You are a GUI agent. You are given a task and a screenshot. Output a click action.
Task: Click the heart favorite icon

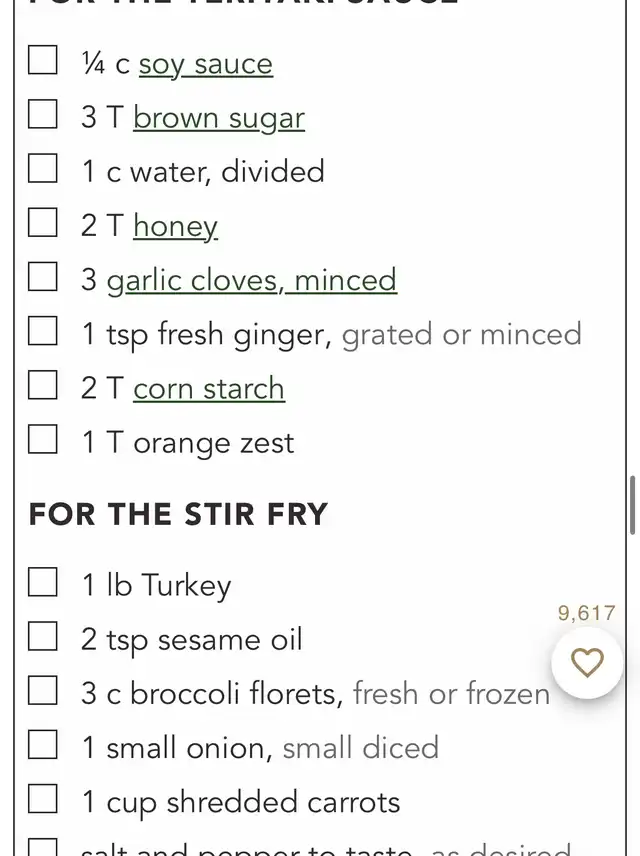[587, 662]
